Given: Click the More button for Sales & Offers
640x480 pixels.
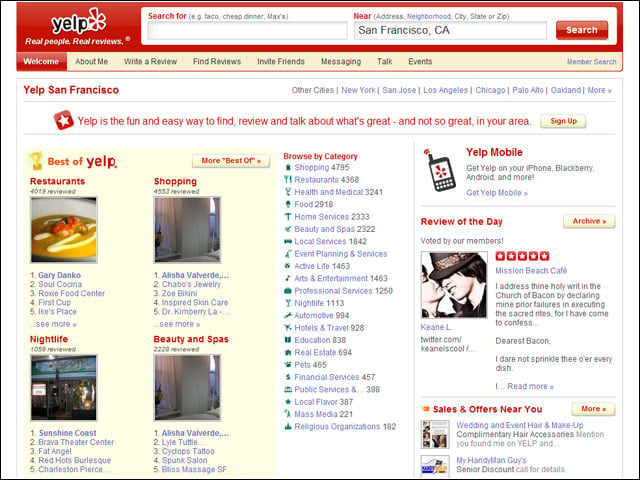Looking at the screenshot, I should tap(593, 409).
